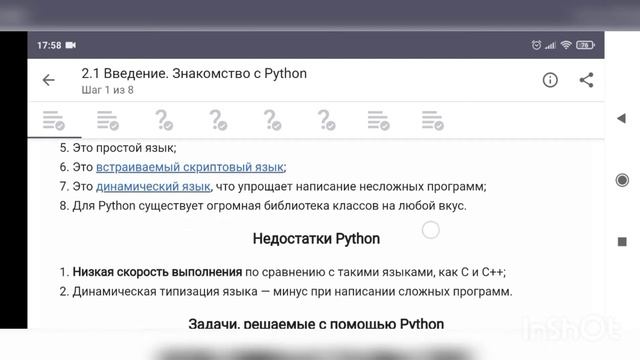Tap the Wi-Fi status icon
This screenshot has height=360, width=640.
pyautogui.click(x=566, y=45)
